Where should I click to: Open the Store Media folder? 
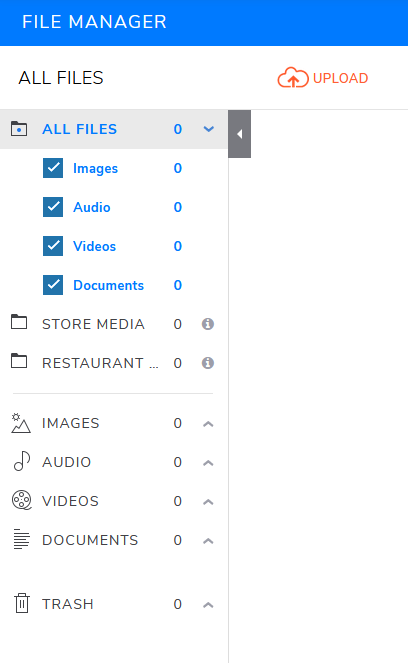pos(93,324)
